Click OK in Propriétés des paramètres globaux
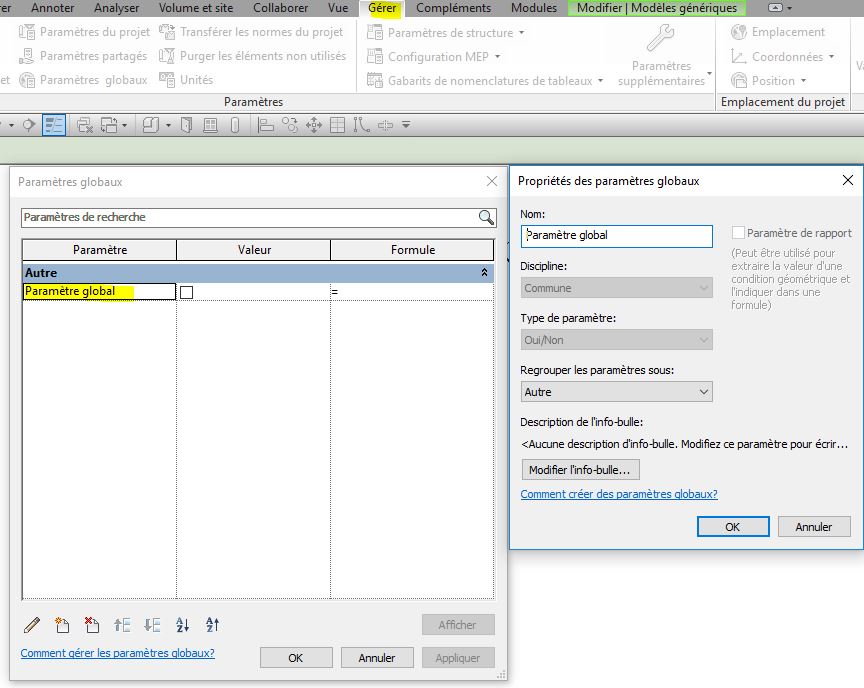This screenshot has width=864, height=688. pyautogui.click(x=733, y=527)
